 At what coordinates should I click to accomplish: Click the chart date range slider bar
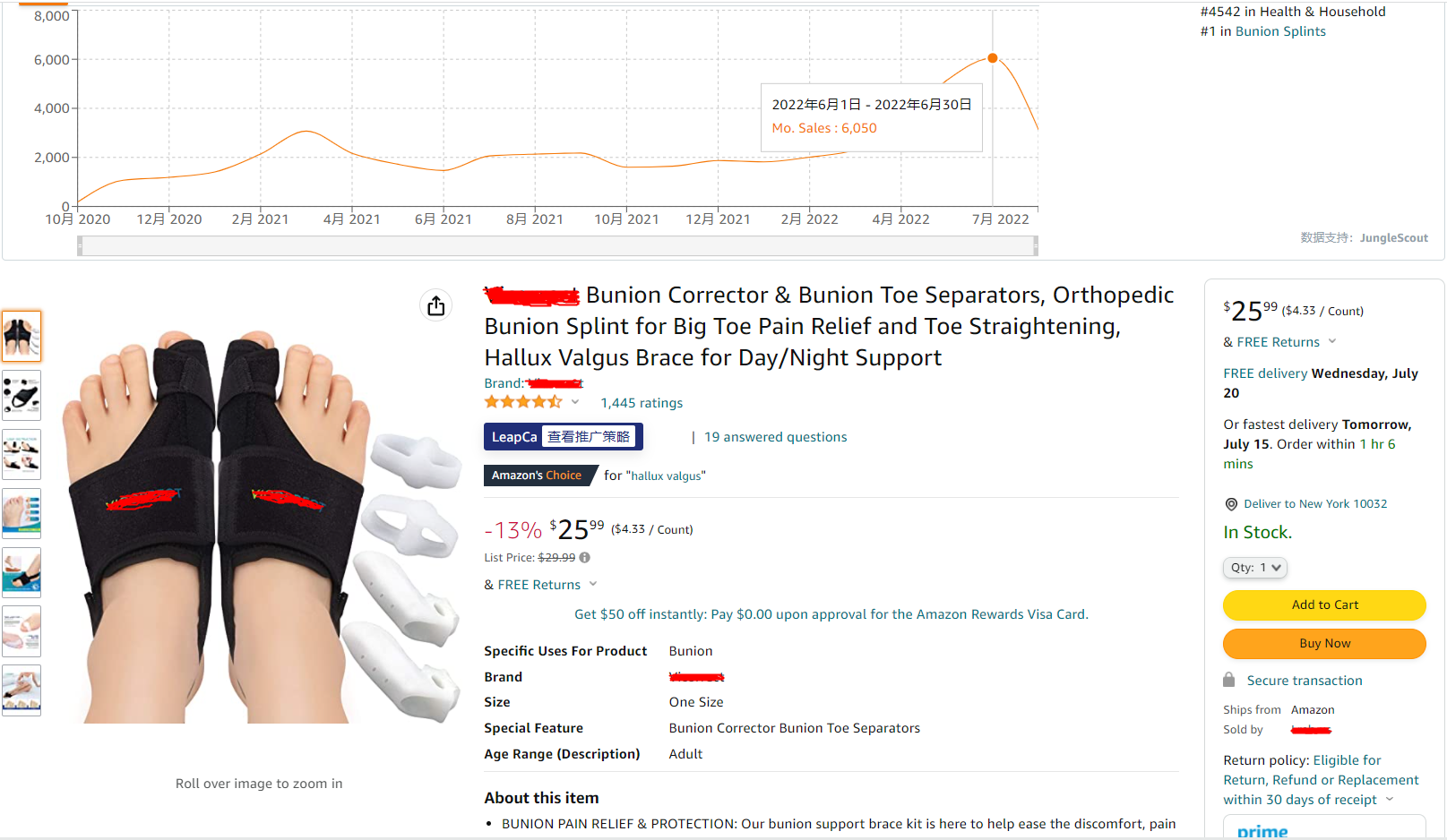click(557, 245)
